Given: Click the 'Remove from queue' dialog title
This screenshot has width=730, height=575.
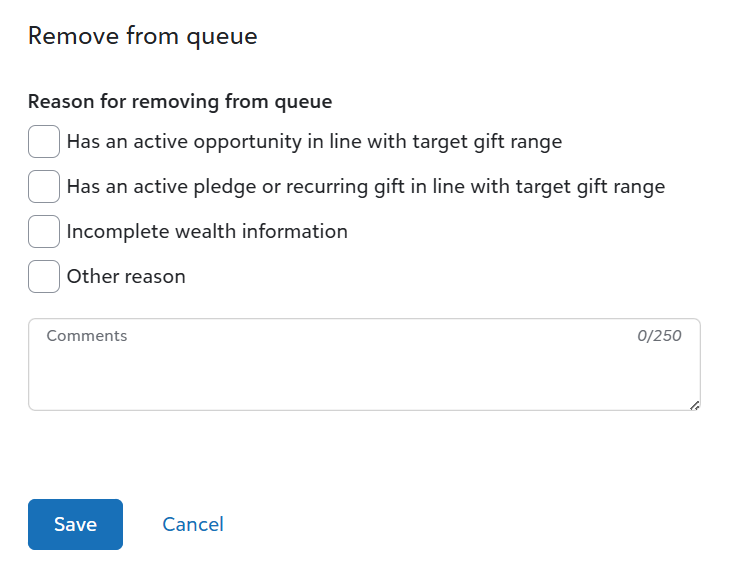Looking at the screenshot, I should 142,37.
